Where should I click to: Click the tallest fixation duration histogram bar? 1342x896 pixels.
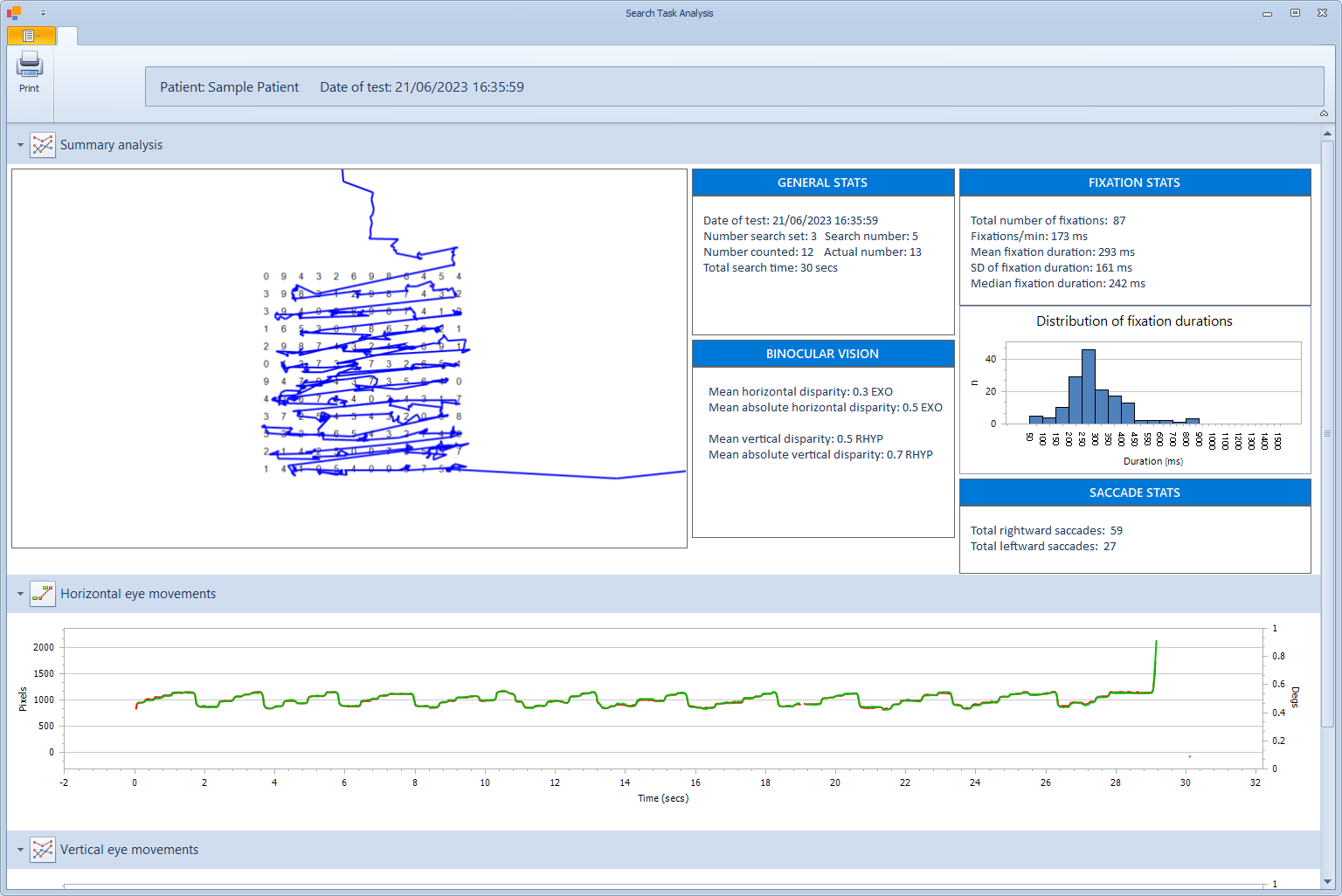[x=1088, y=386]
